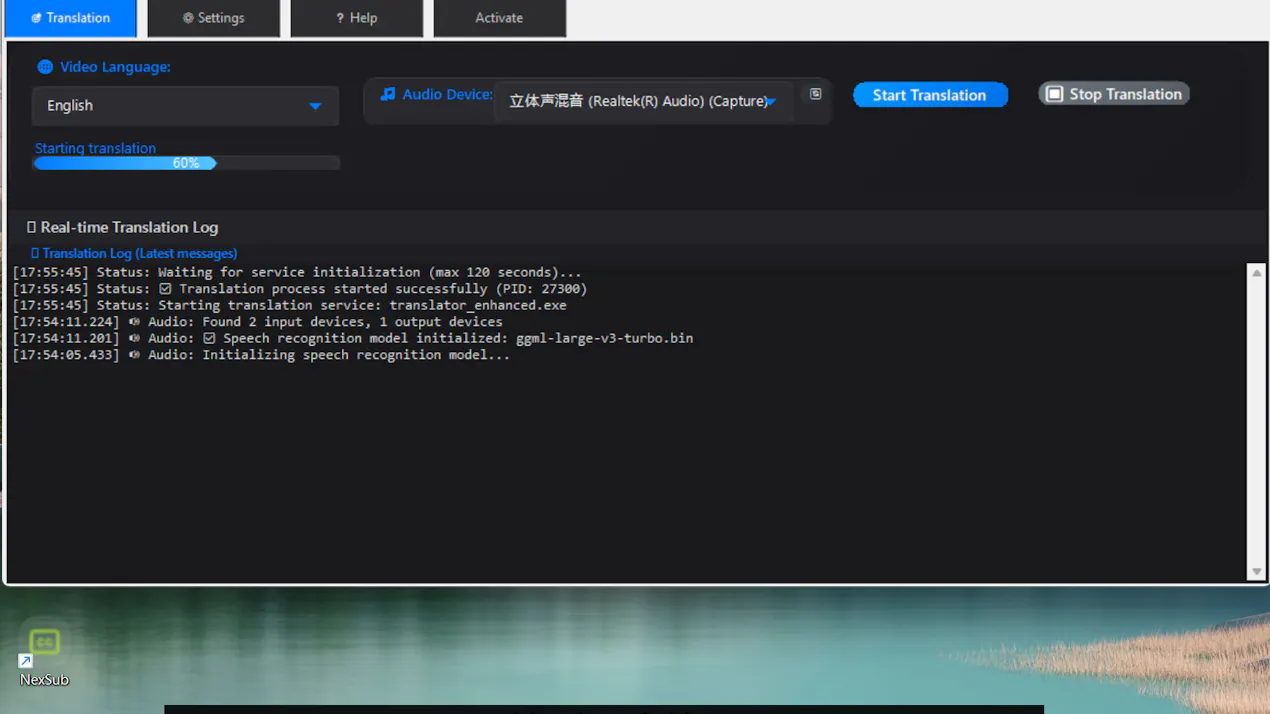The image size is (1270, 714).
Task: Click the 'Real-time Translation Log' heading
Action: coord(129,227)
